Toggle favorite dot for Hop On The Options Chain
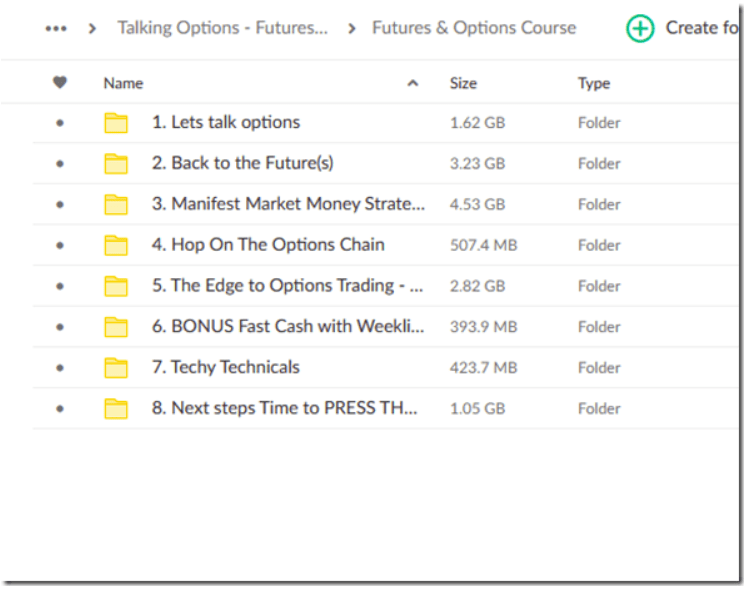The image size is (750, 590). tap(60, 245)
